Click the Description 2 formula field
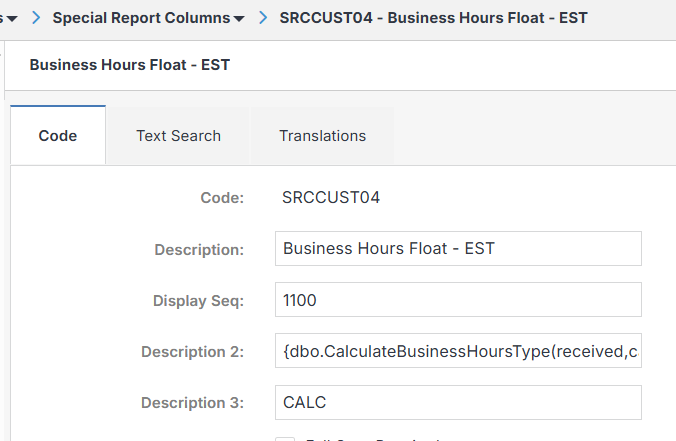 [457, 351]
